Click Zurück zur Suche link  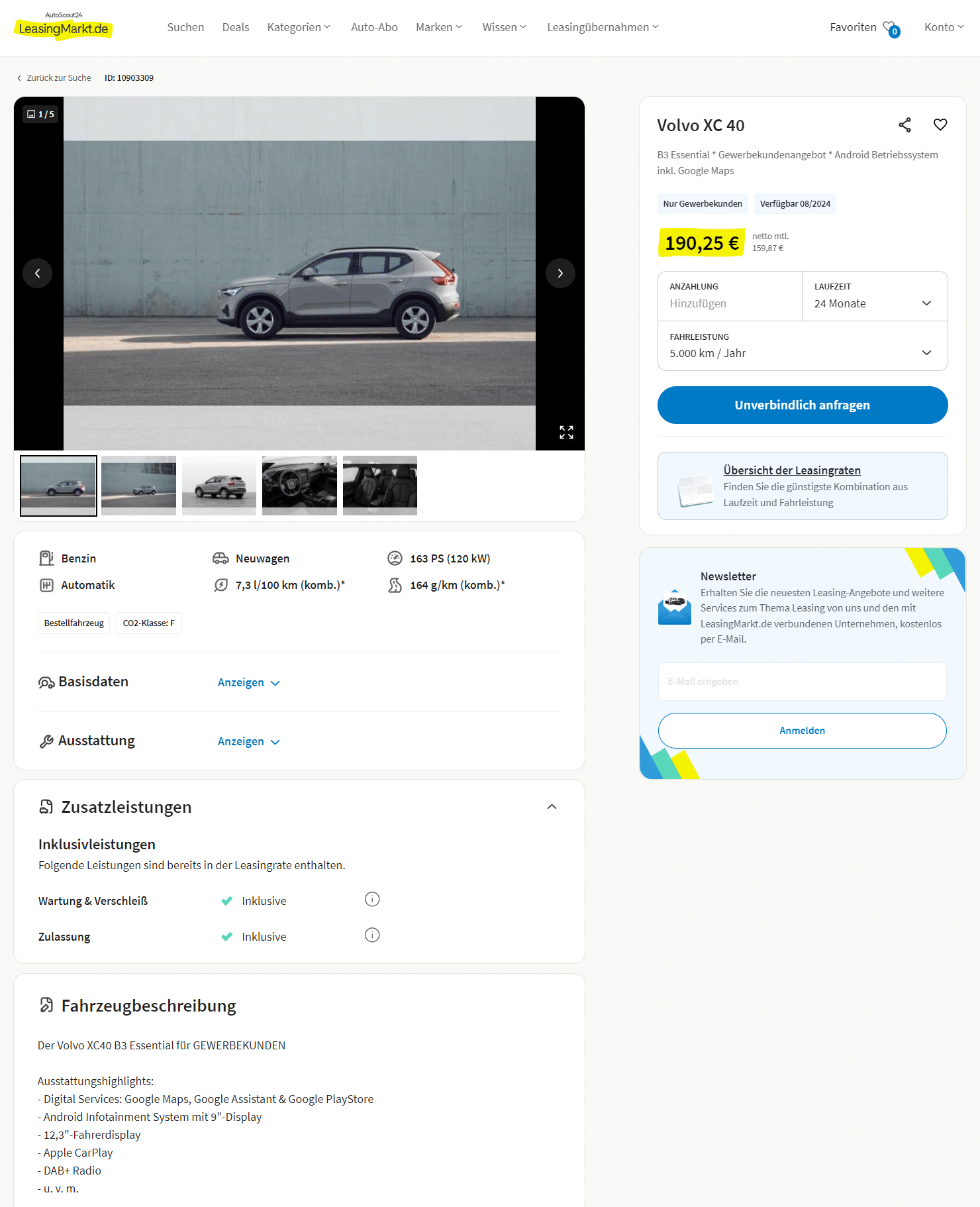coord(54,78)
